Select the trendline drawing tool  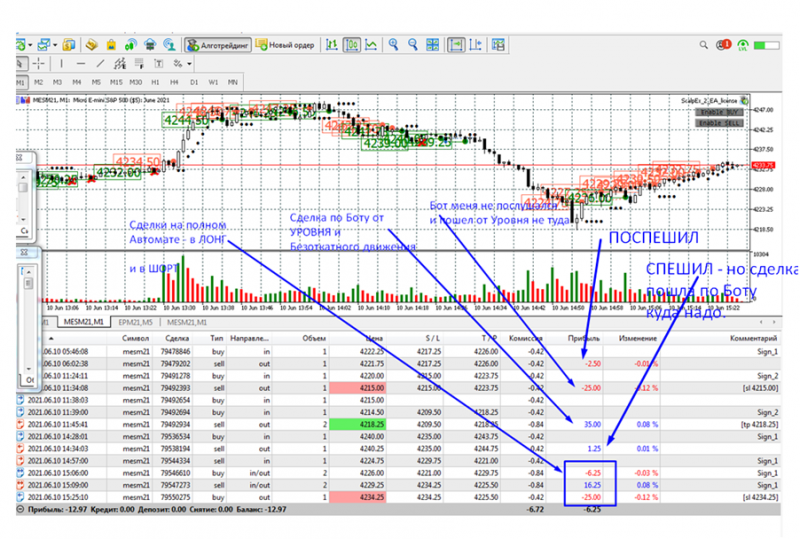click(101, 64)
